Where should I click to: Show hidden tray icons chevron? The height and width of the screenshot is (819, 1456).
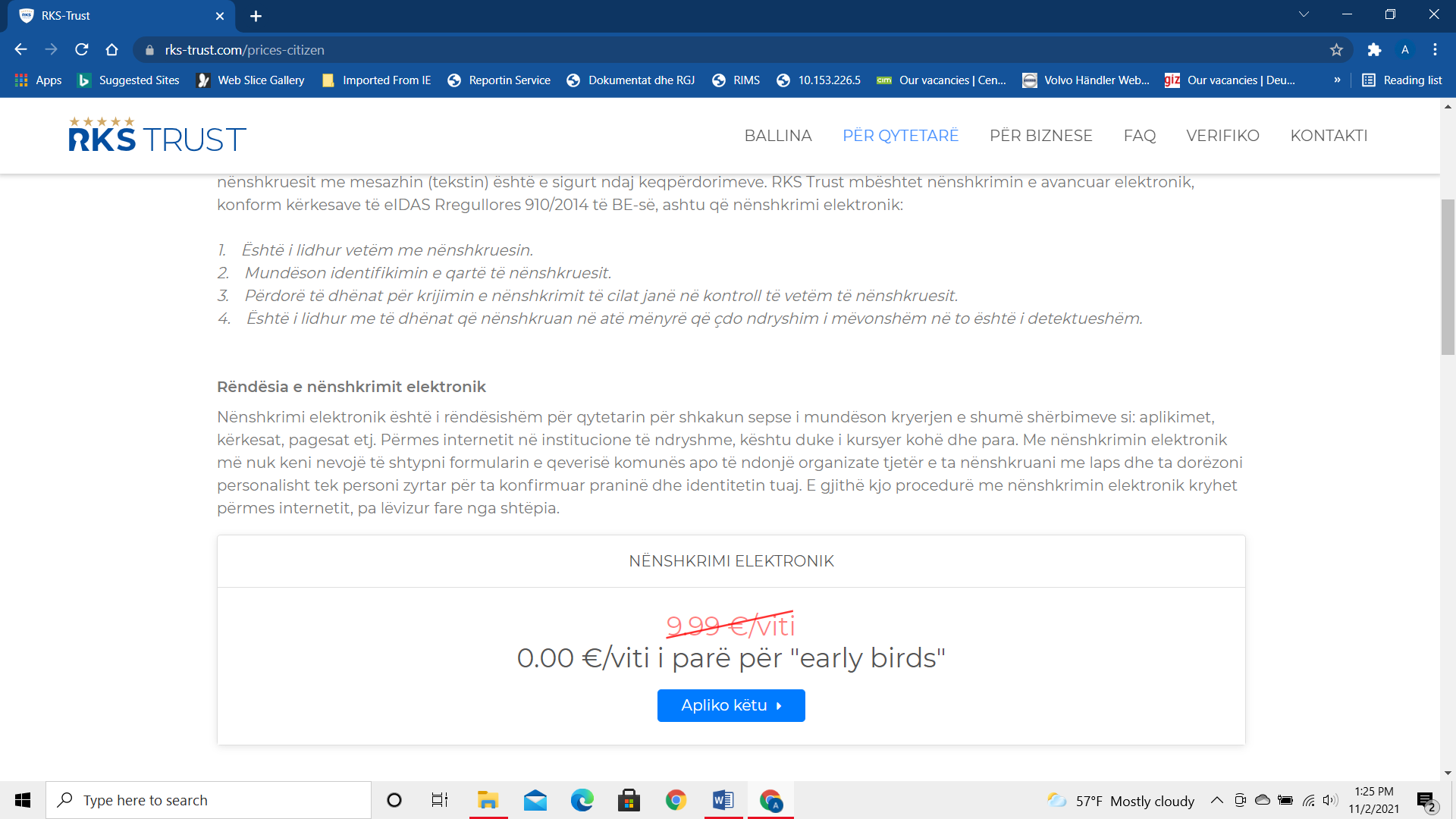point(1216,800)
